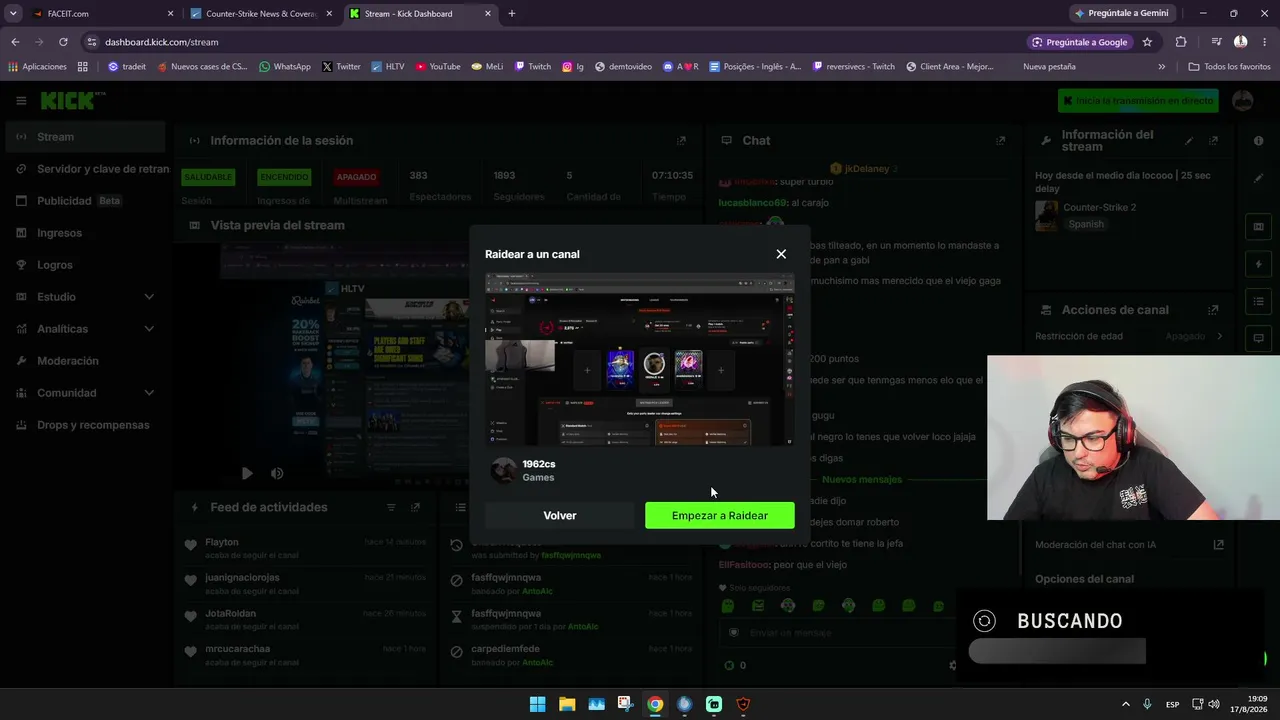Click the chat bubble icon in the right rail
Viewport: 1280px width, 720px height.
(x=1259, y=338)
